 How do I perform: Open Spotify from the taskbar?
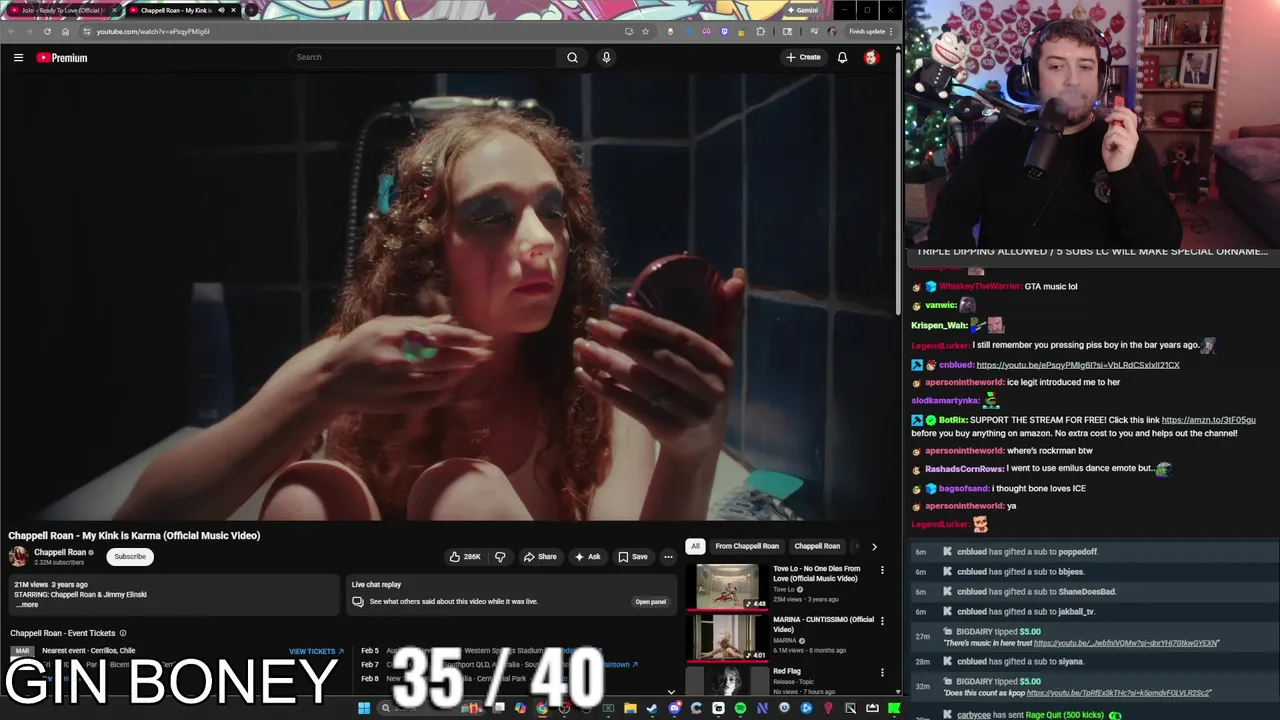740,708
